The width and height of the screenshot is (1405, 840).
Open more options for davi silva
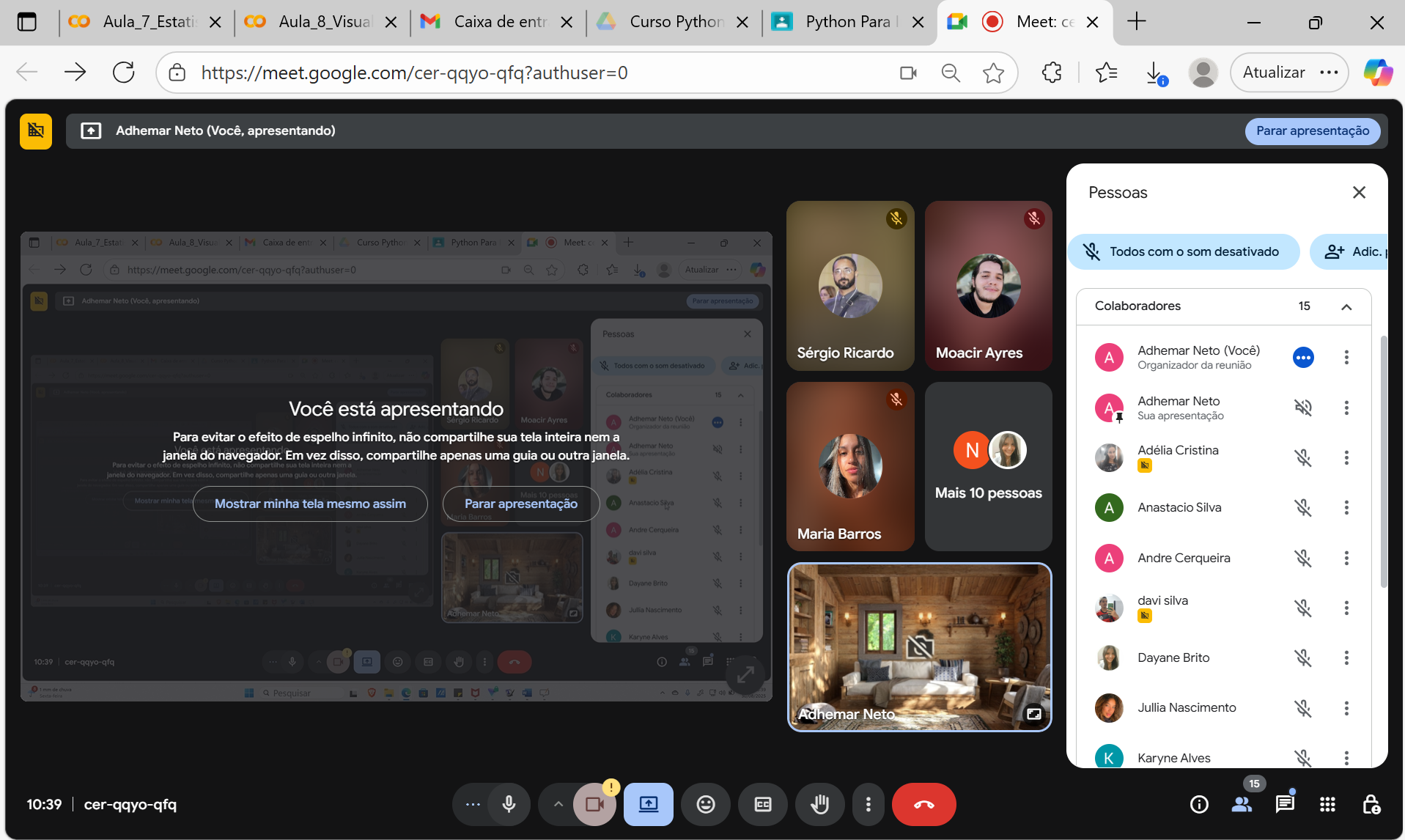[x=1346, y=608]
